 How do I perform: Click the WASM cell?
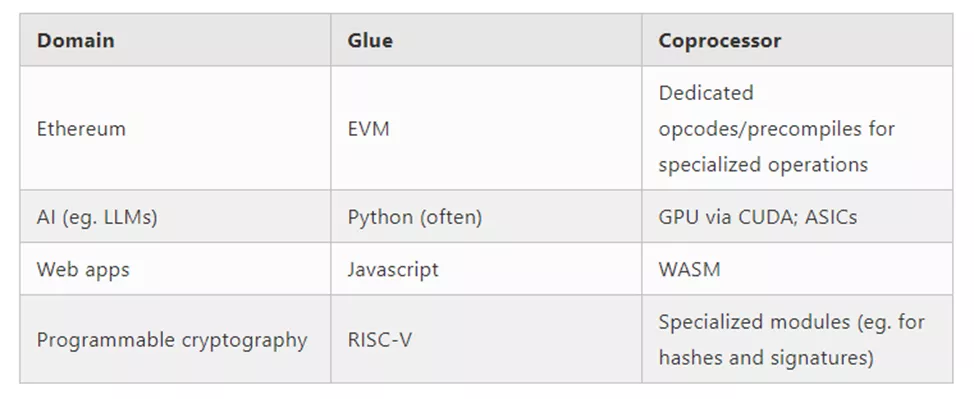pyautogui.click(x=797, y=269)
